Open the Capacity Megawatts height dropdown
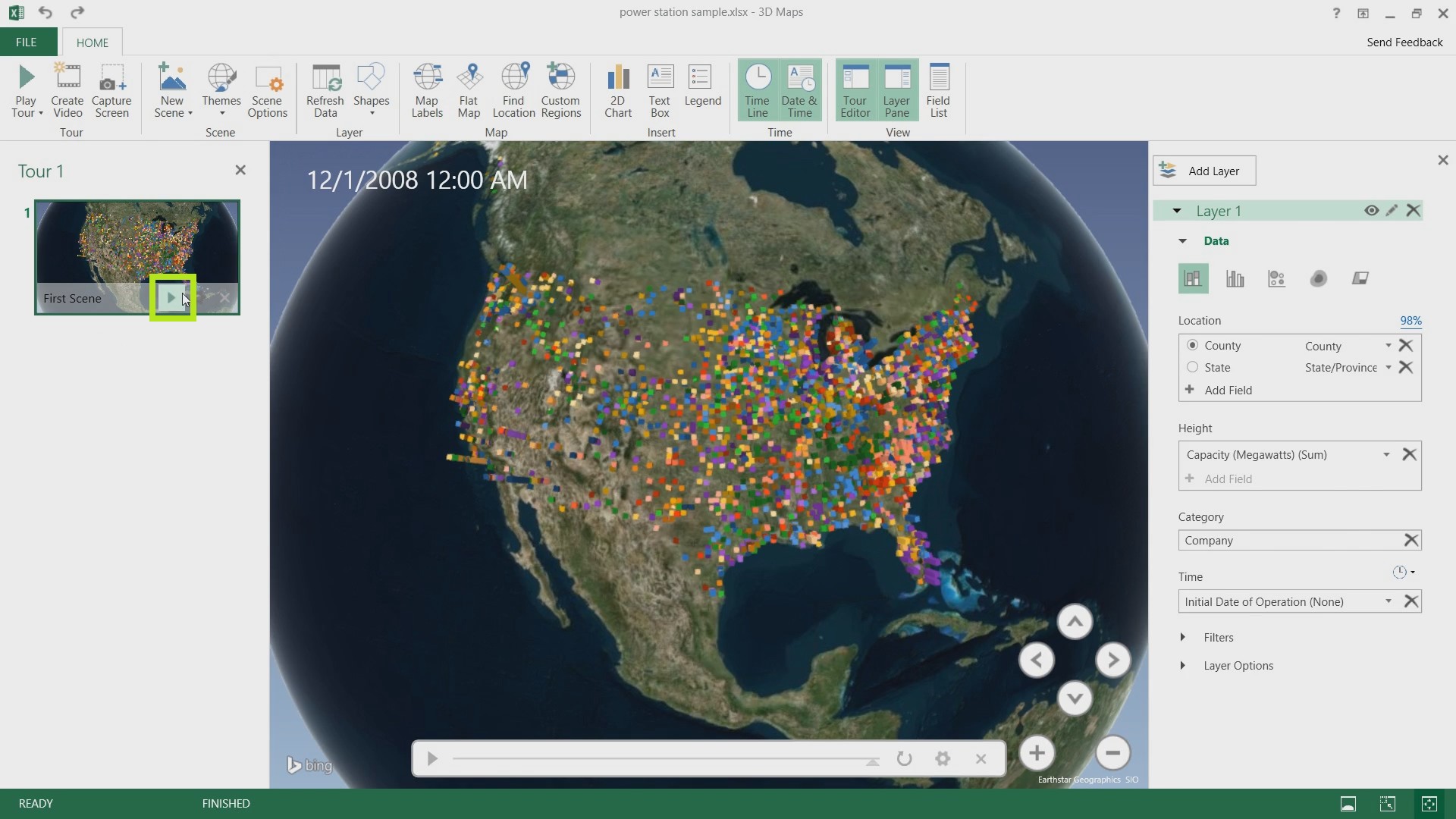 tap(1386, 455)
